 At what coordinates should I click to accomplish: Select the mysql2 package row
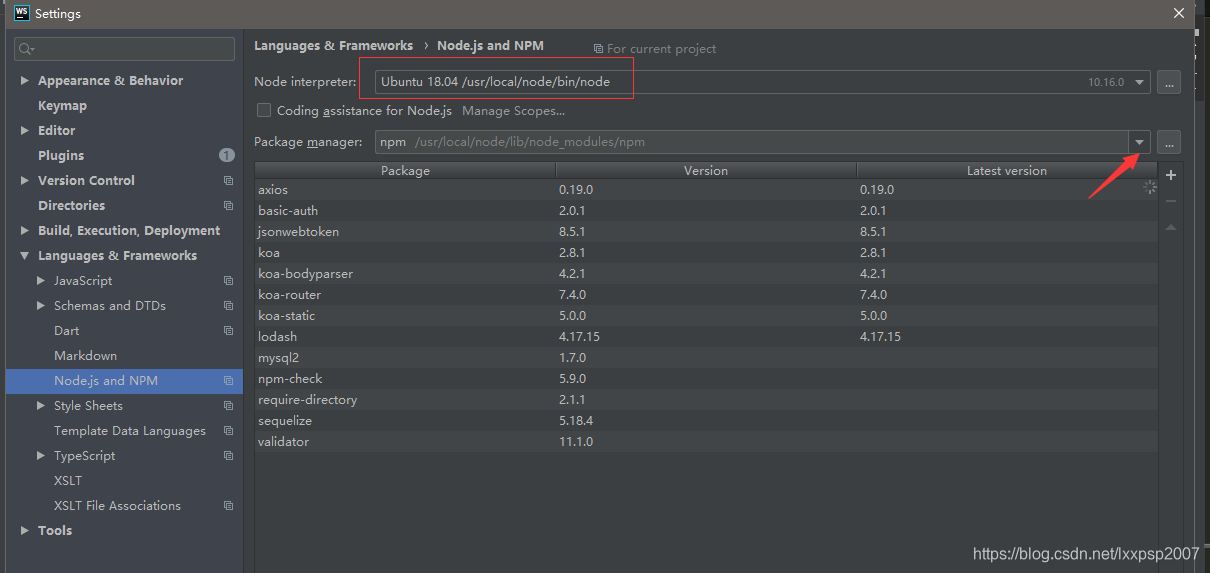706,357
